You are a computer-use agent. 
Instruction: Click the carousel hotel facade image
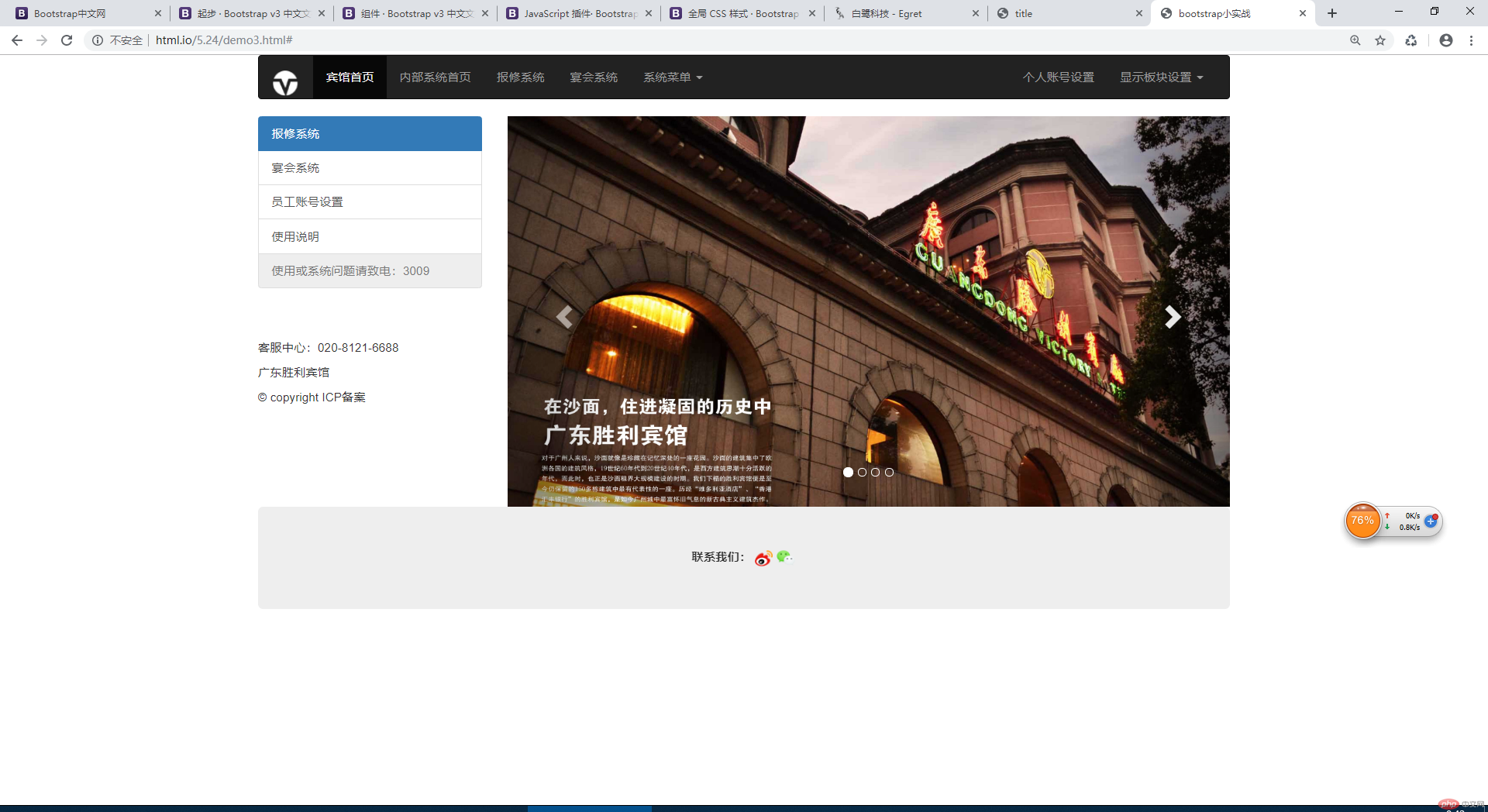(868, 311)
